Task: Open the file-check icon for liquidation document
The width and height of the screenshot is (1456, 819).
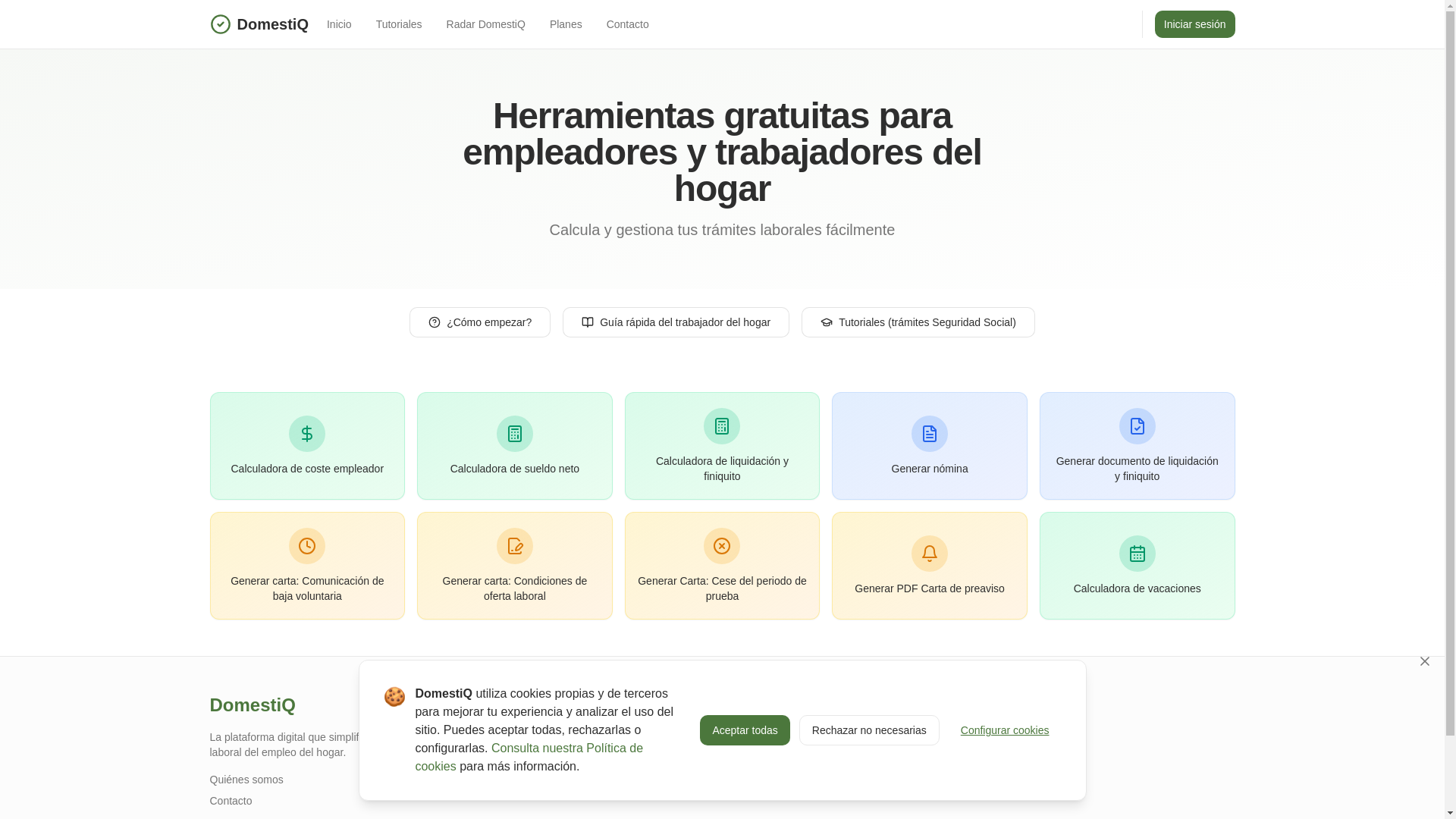Action: point(1137,426)
